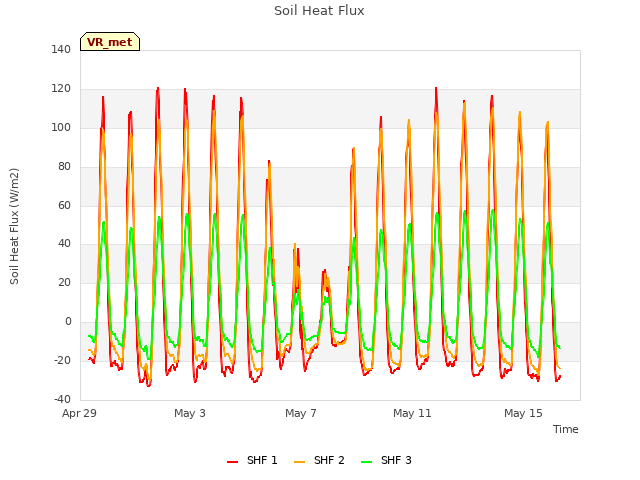Toggle the SHF 3 legend entry
Viewport: 640px width, 480px height.
pyautogui.click(x=386, y=460)
